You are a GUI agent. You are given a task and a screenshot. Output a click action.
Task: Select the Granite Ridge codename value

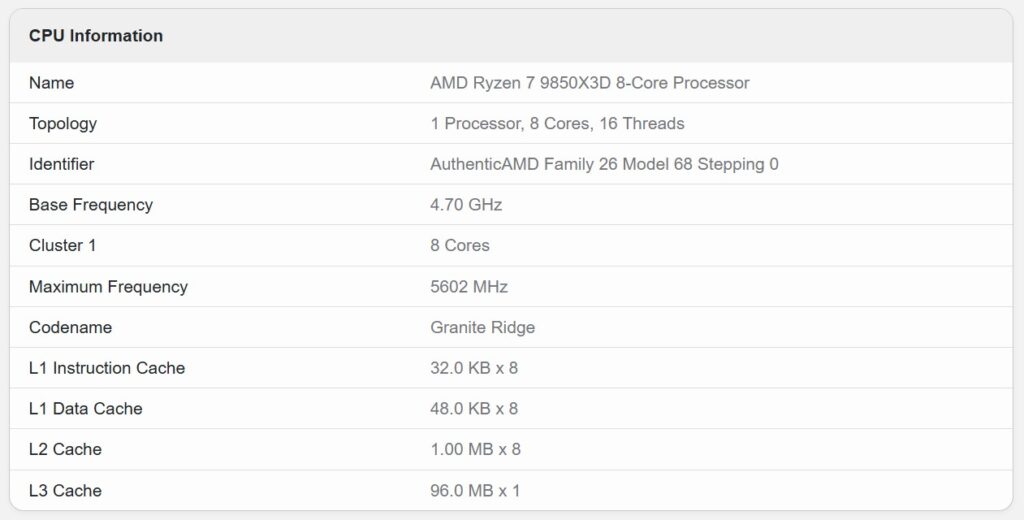(482, 328)
